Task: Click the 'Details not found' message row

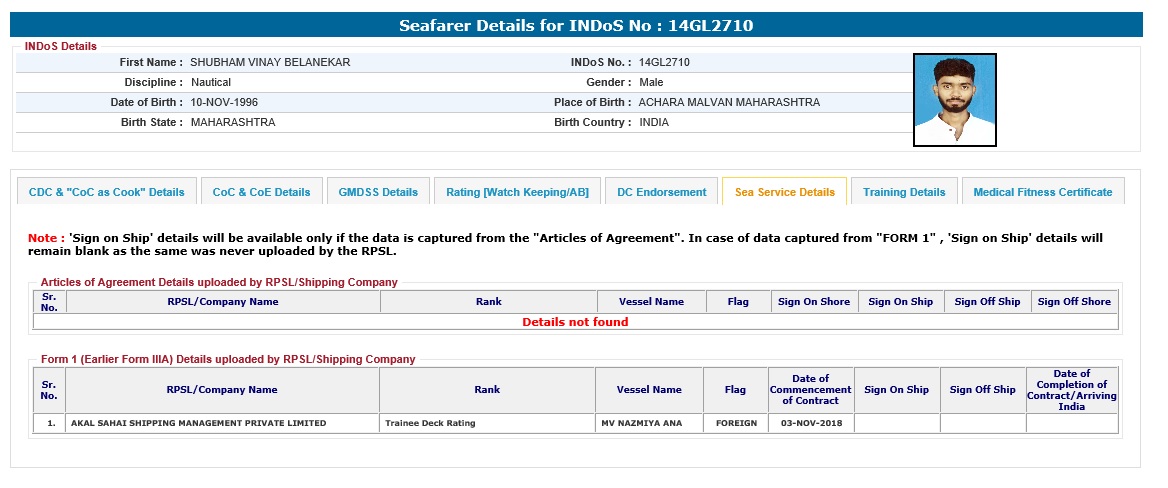Action: (x=575, y=322)
